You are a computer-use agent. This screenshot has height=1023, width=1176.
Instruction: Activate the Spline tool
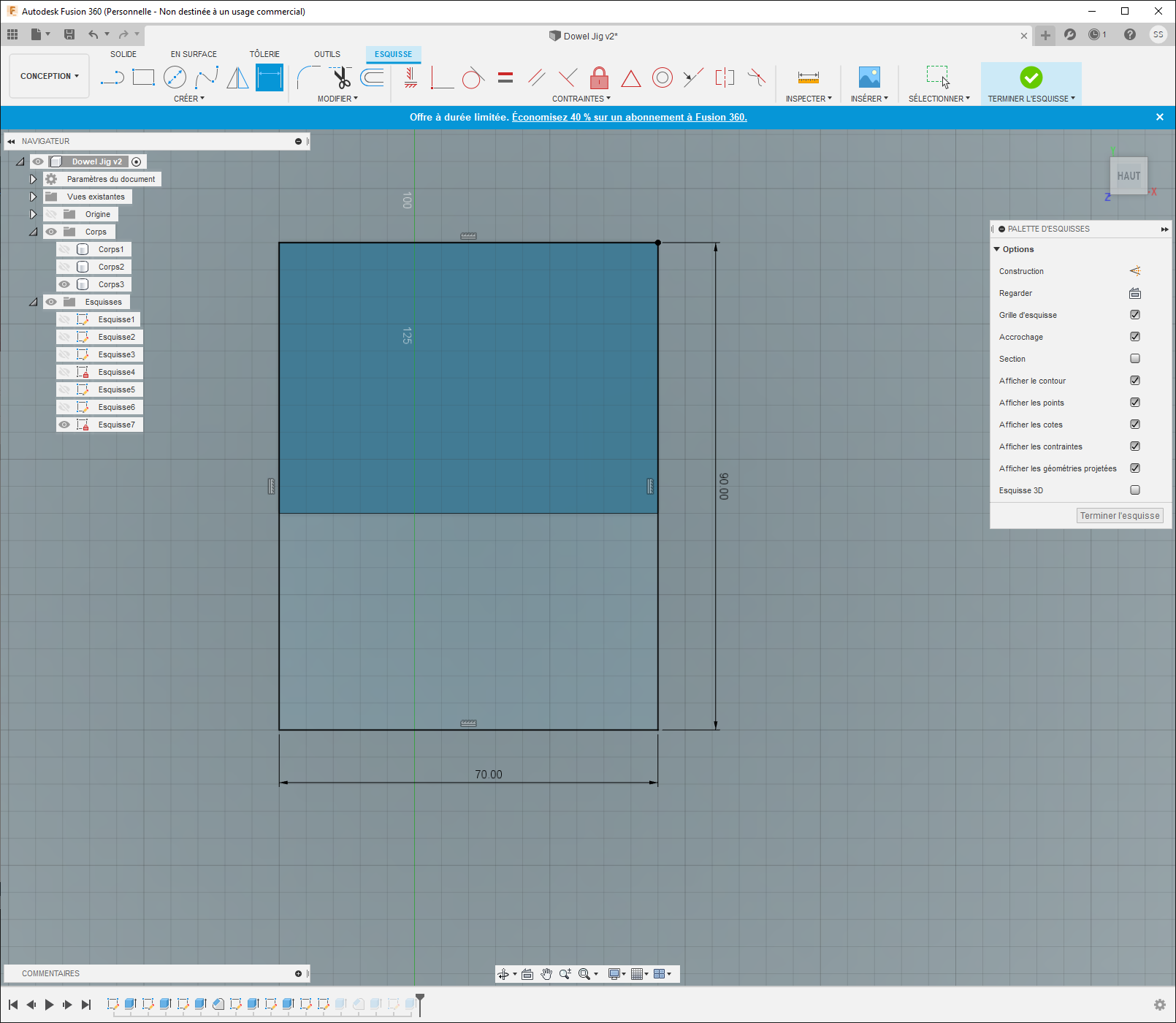tap(207, 77)
